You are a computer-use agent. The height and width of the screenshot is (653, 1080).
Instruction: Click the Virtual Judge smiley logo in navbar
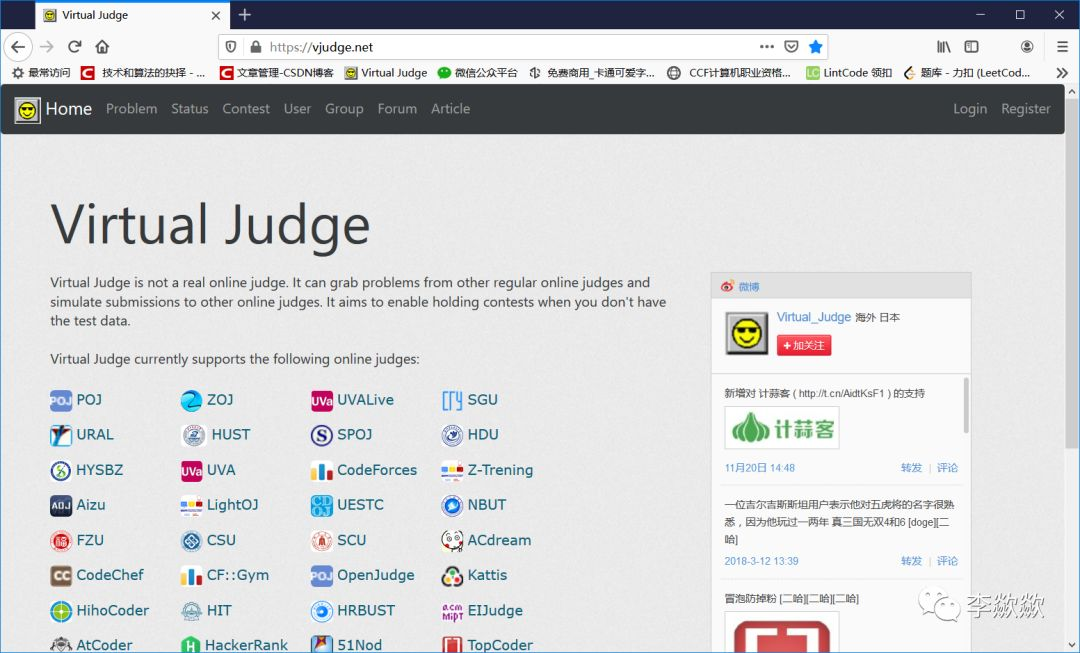[x=28, y=110]
